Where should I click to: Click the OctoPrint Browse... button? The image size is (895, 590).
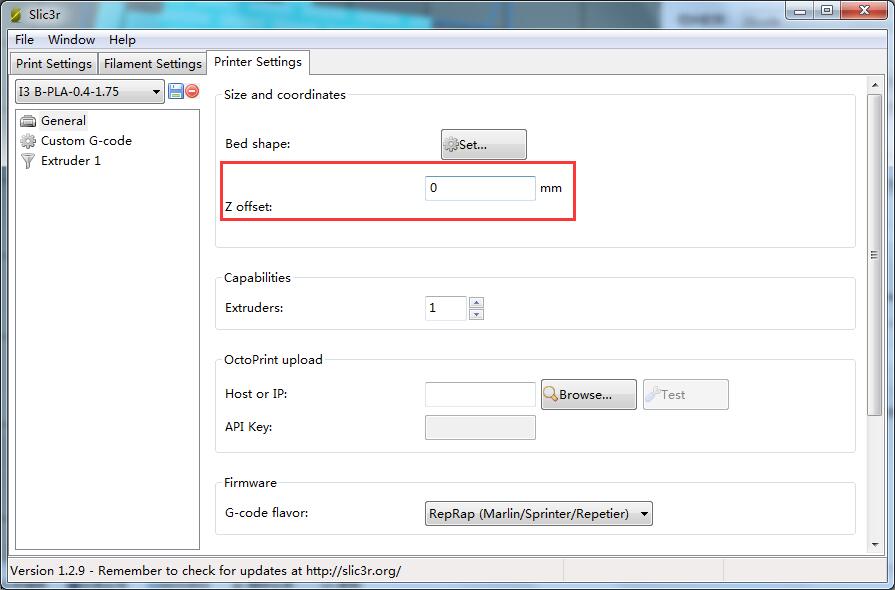[588, 394]
